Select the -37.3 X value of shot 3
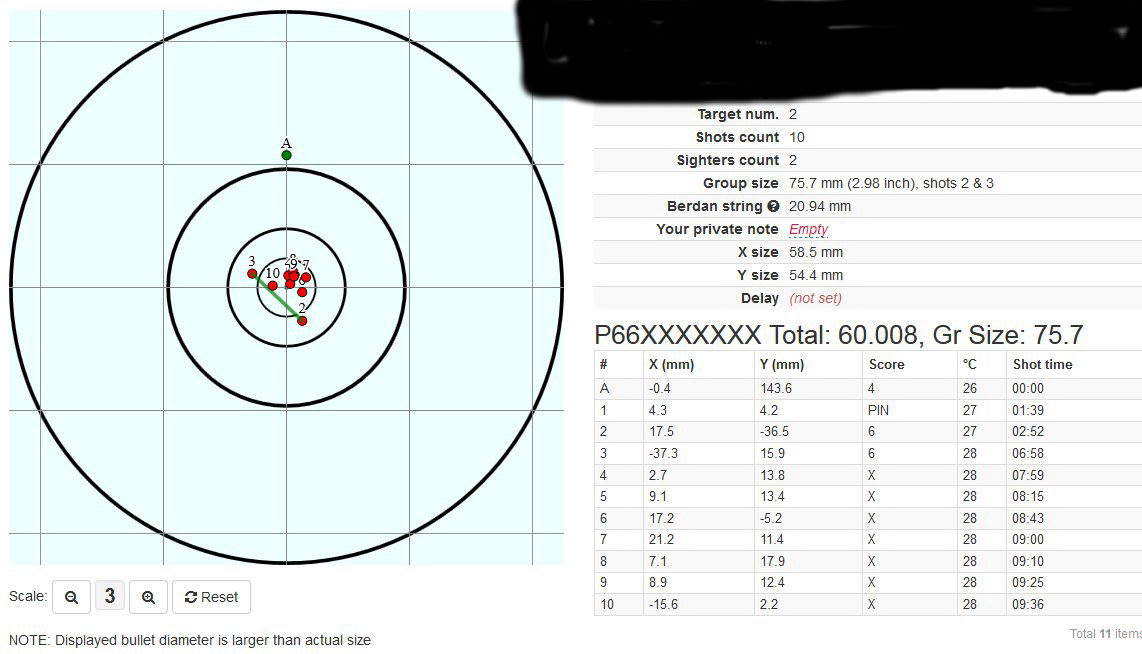Screen dimensions: 1142x654 (x=663, y=454)
